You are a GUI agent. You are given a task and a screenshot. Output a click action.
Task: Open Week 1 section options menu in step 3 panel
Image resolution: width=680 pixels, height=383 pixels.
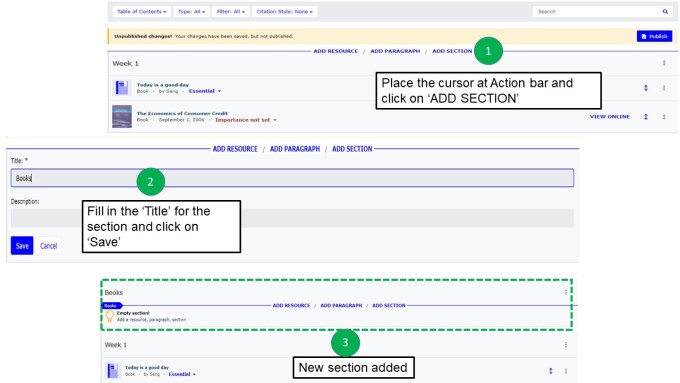click(x=566, y=345)
